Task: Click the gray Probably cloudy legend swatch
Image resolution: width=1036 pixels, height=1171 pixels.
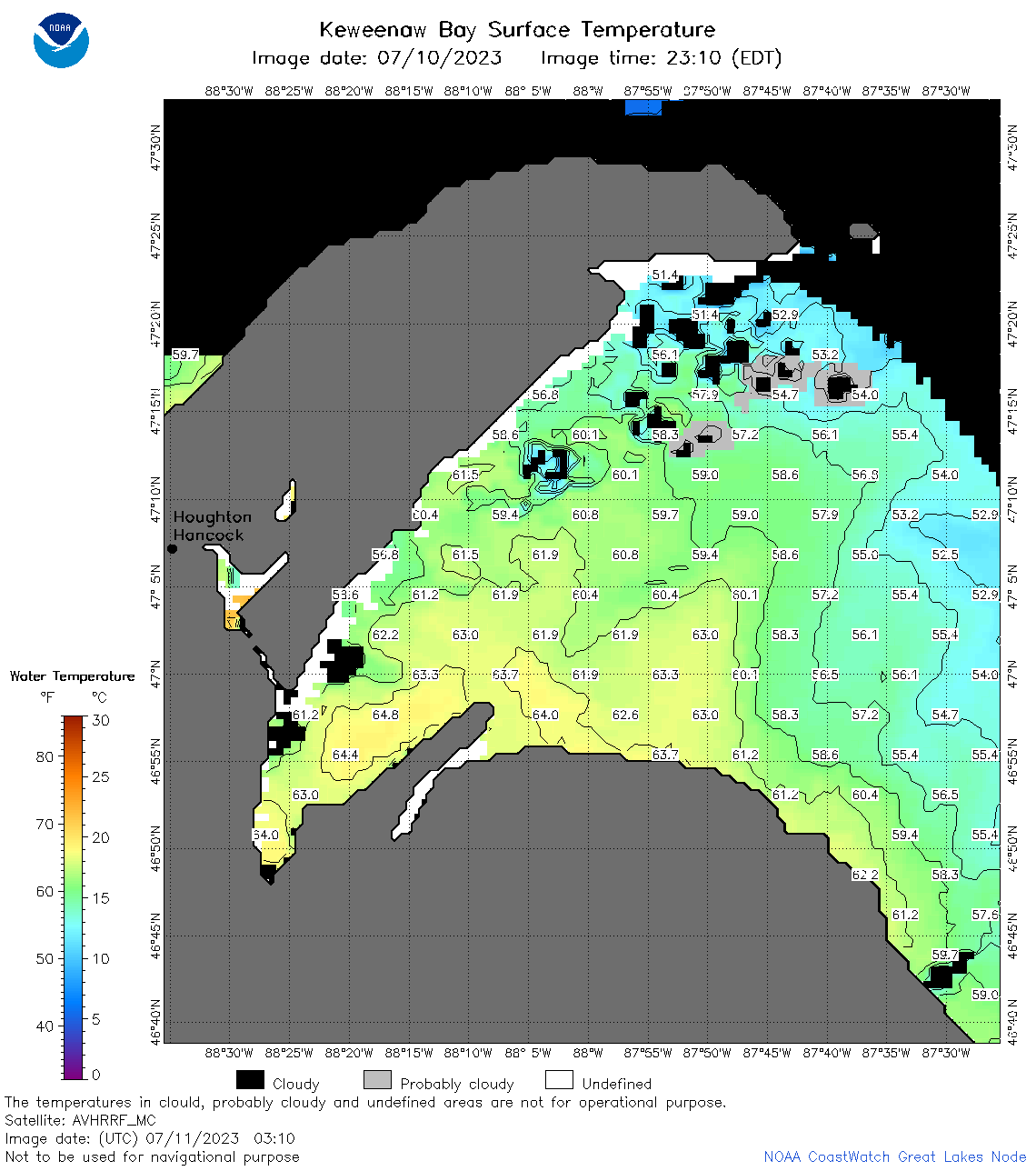Action: pyautogui.click(x=377, y=1080)
